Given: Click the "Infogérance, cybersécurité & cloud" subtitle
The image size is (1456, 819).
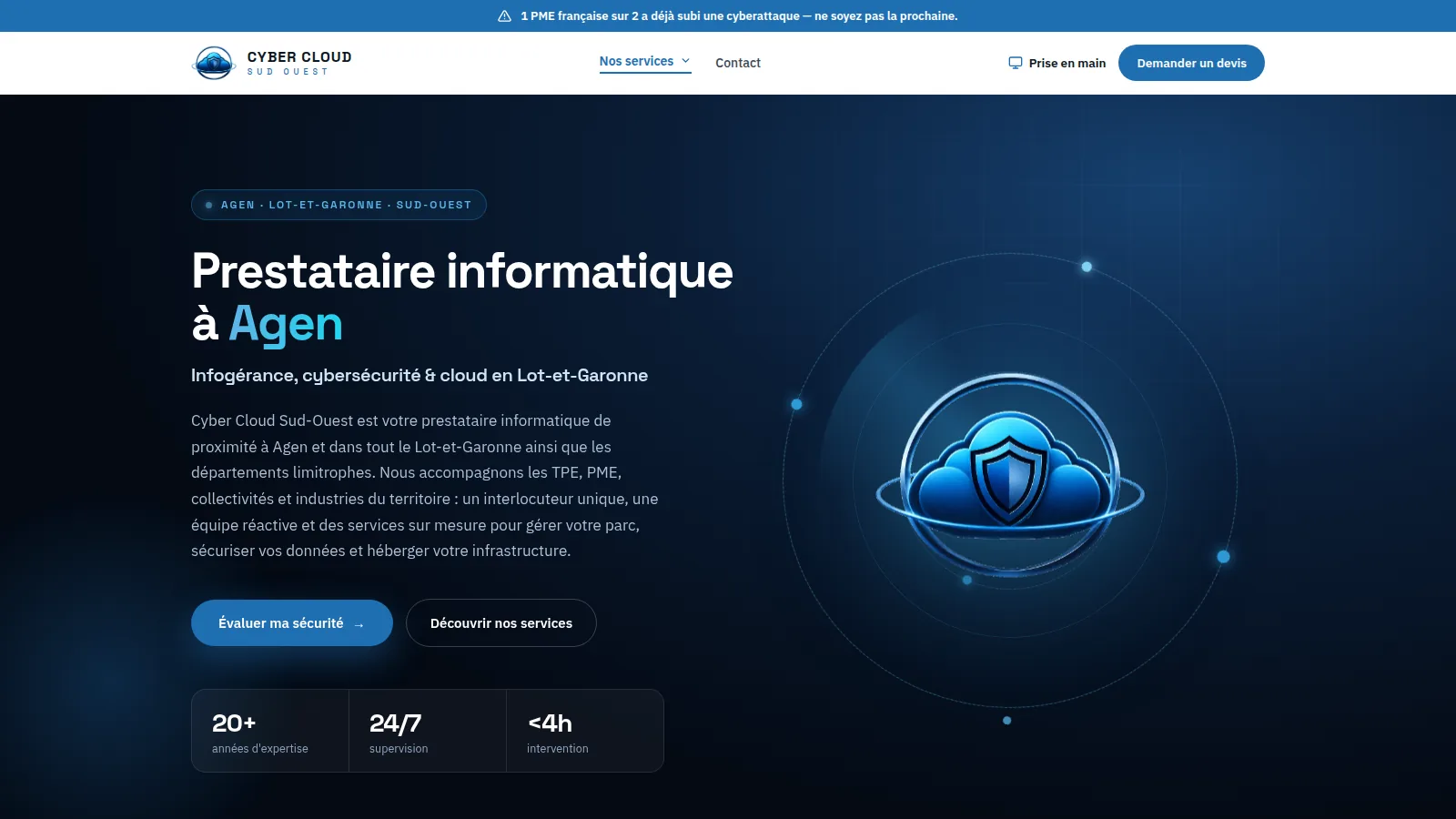Looking at the screenshot, I should tap(420, 375).
